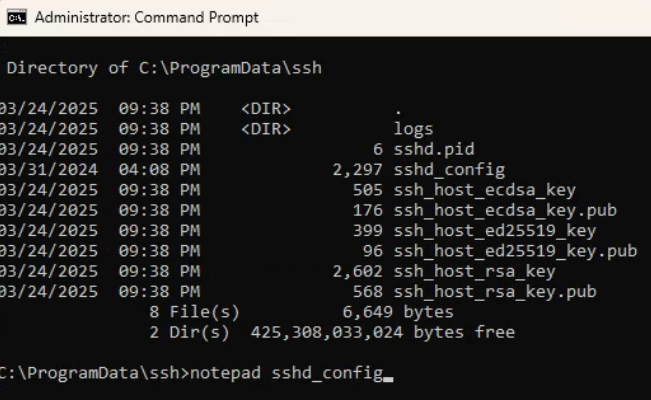Click the ssh_host_rsa_key.pub filename
651x400 pixels.
click(495, 291)
